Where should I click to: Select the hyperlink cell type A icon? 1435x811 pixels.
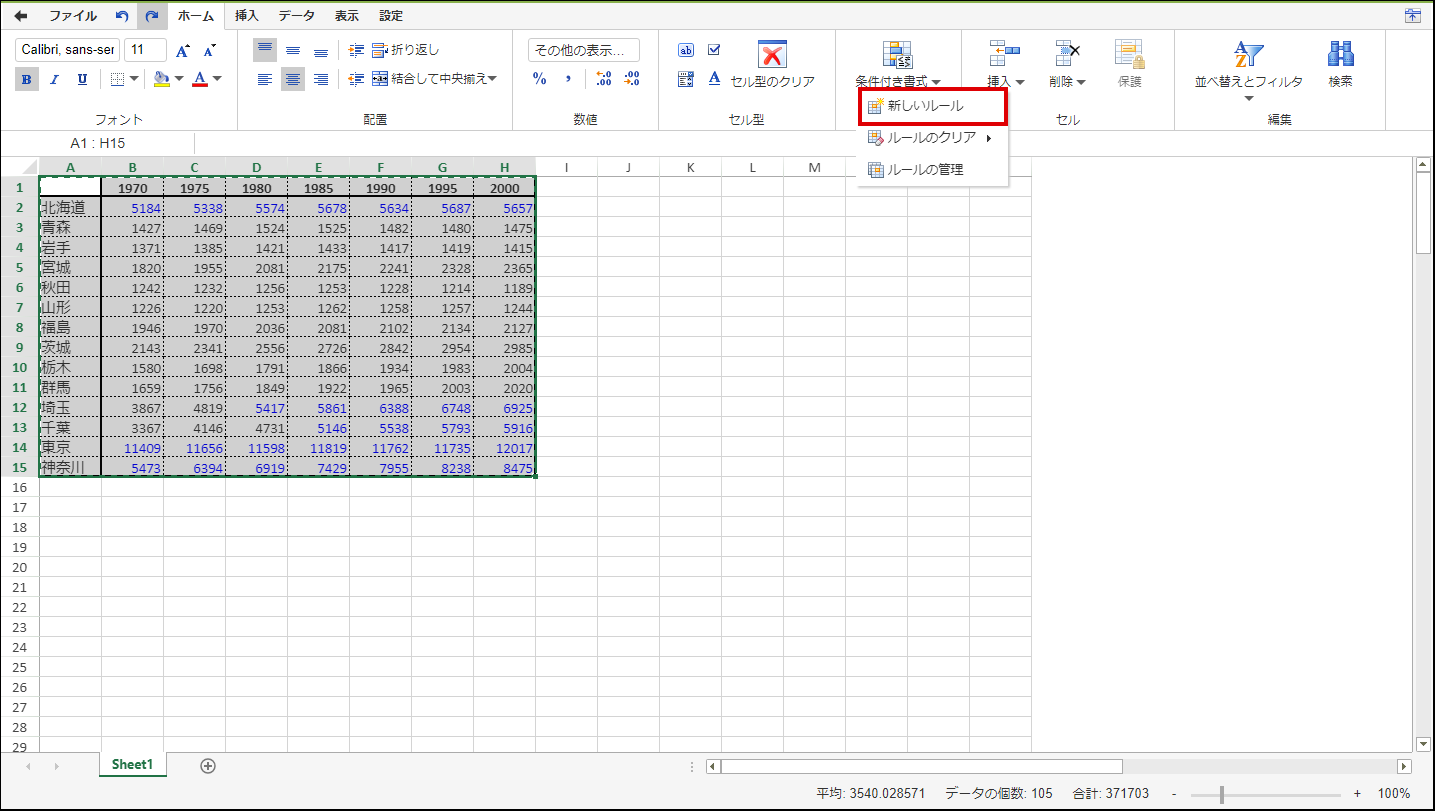(714, 79)
